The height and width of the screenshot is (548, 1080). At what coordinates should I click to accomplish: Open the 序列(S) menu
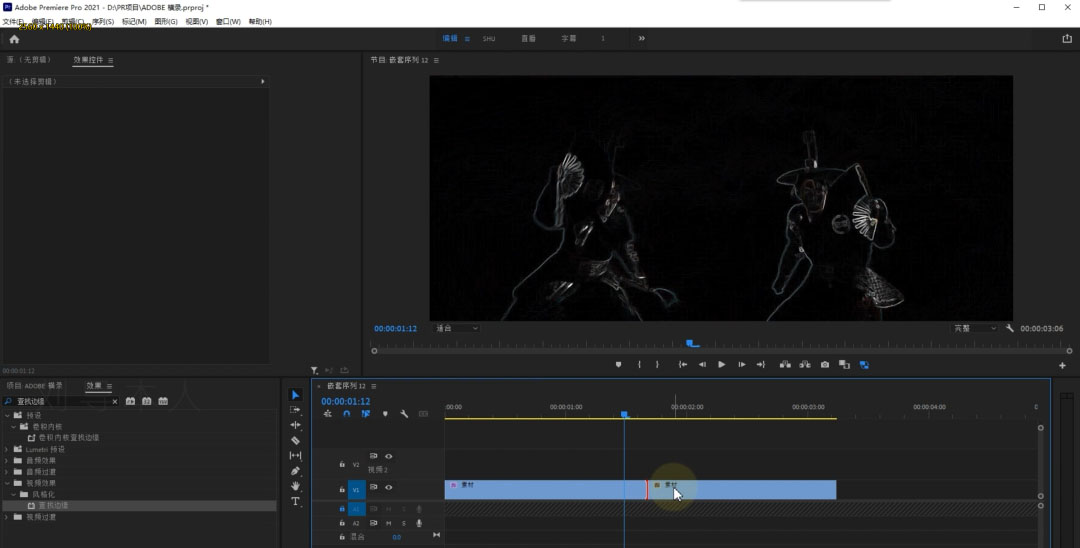[x=103, y=21]
